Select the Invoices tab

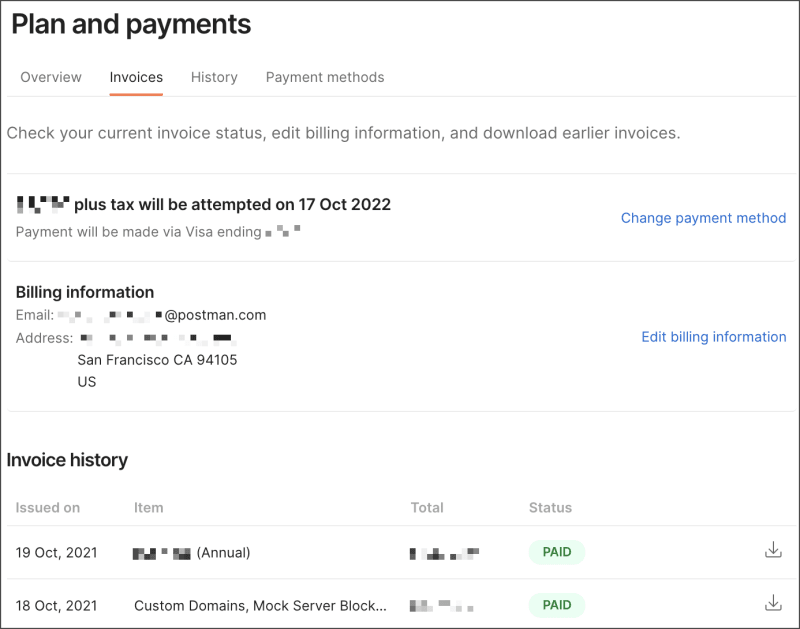[x=136, y=77]
